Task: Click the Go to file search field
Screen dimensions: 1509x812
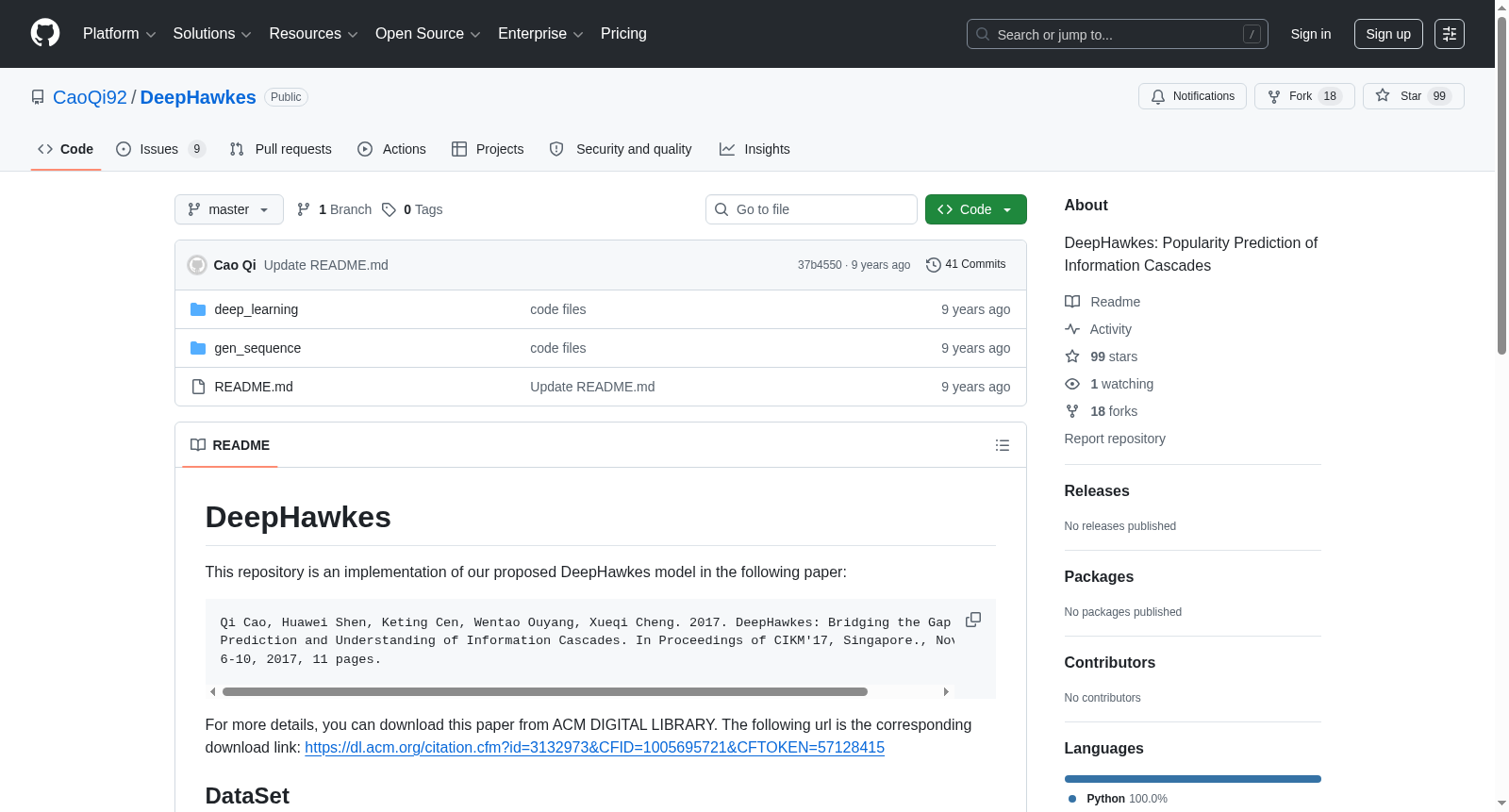Action: pos(811,209)
